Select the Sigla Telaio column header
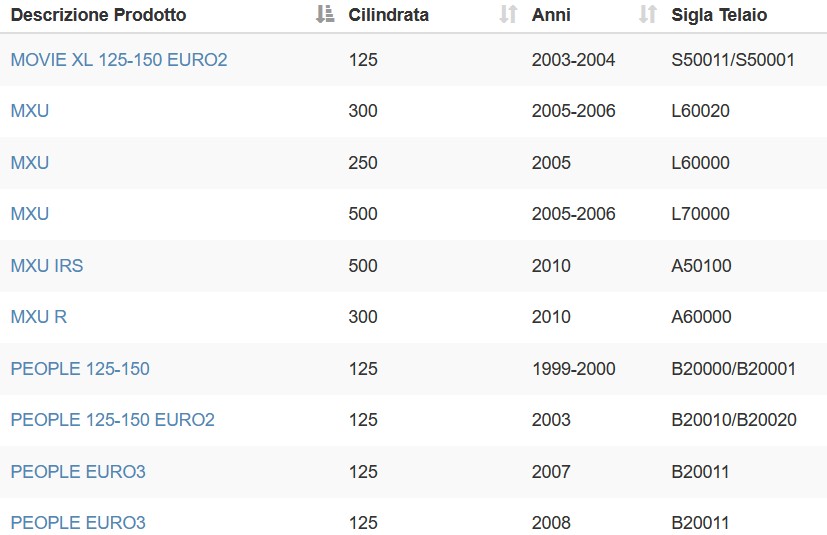The image size is (827, 535). click(x=719, y=15)
